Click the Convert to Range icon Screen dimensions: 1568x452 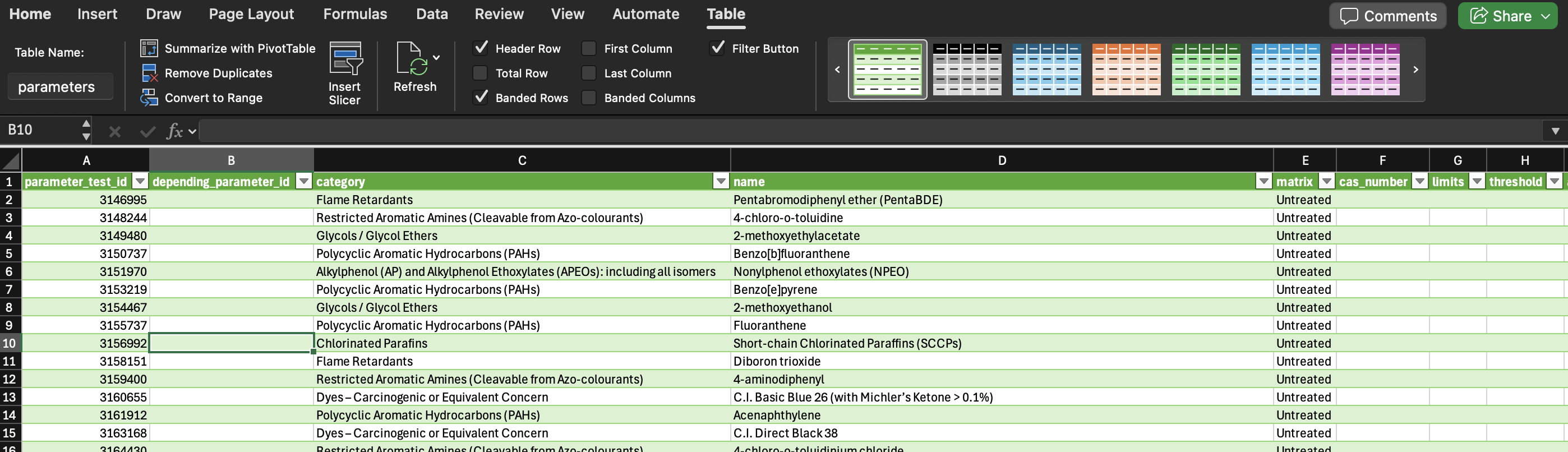pos(149,98)
